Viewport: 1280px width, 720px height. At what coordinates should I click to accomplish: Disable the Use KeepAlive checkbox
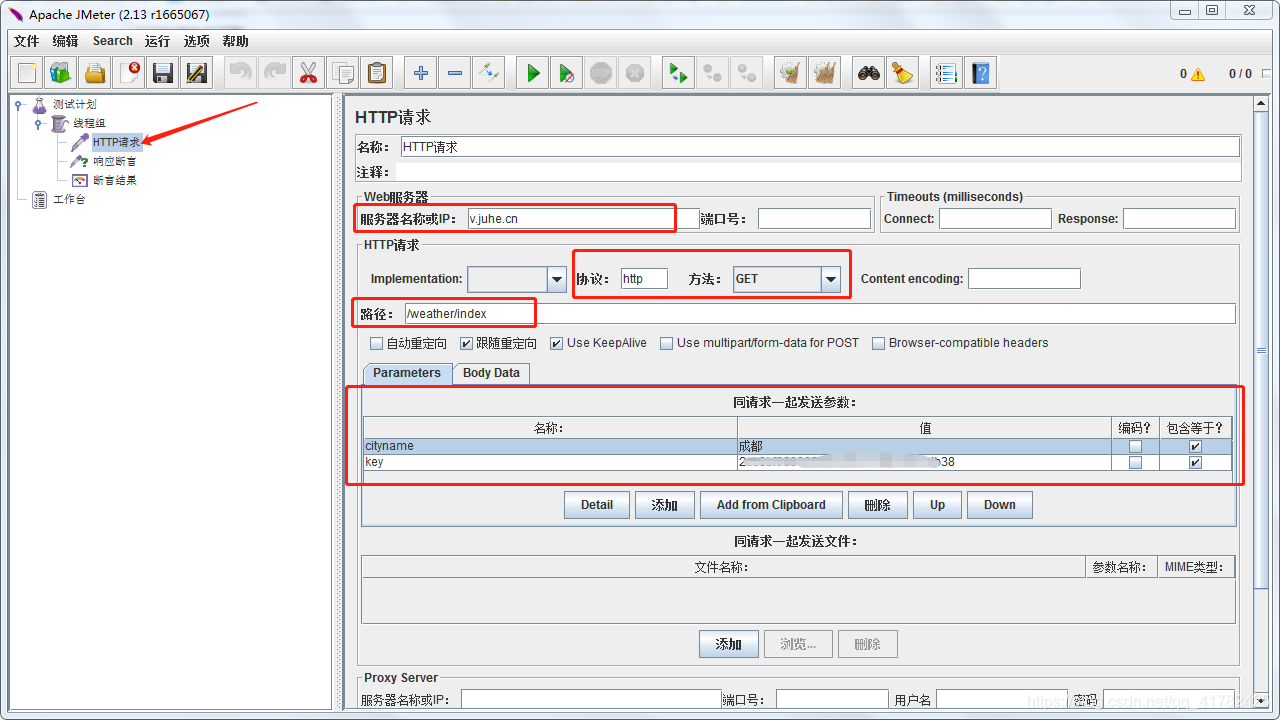click(557, 343)
